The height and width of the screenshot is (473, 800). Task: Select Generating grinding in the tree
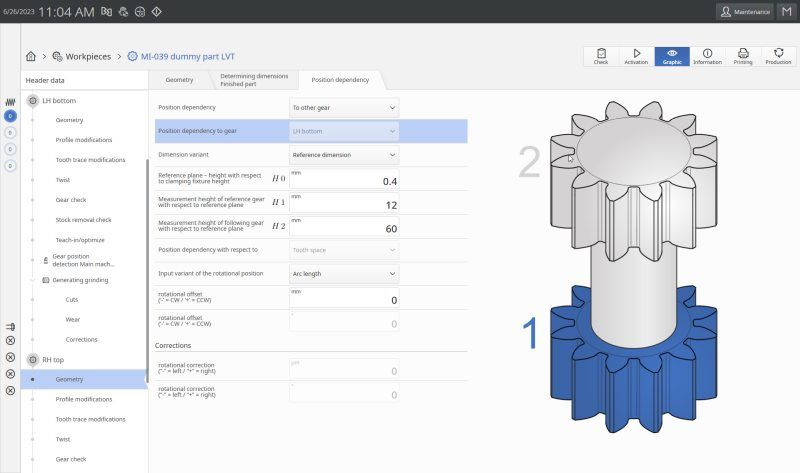click(x=80, y=280)
